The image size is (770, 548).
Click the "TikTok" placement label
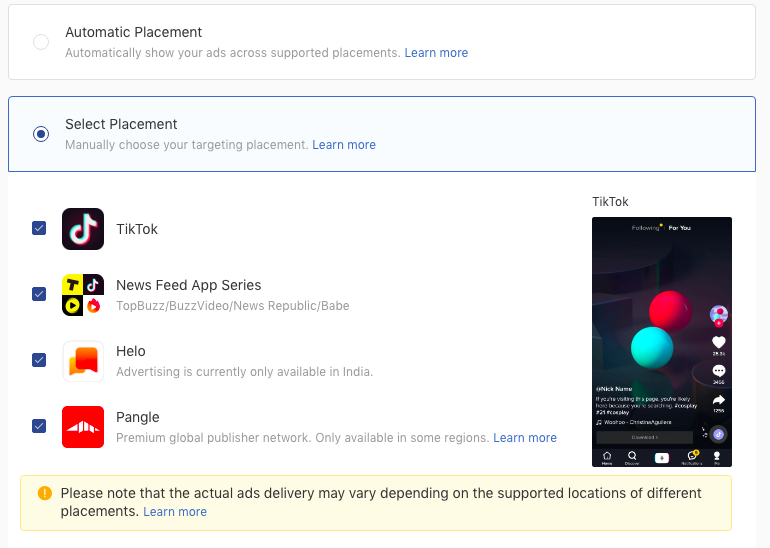click(x=137, y=229)
